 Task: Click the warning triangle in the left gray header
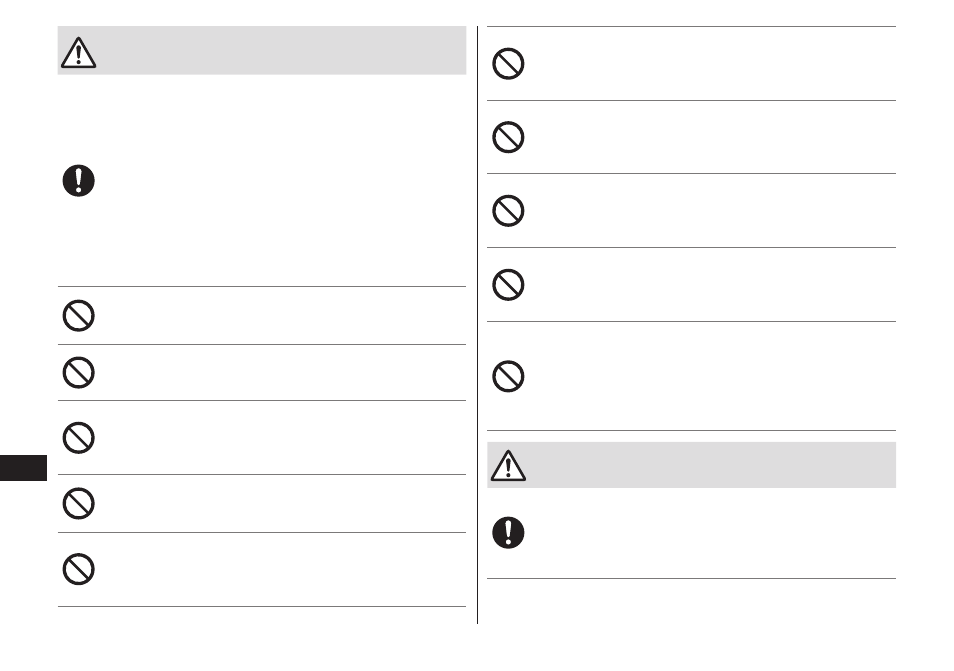pyautogui.click(x=78, y=52)
